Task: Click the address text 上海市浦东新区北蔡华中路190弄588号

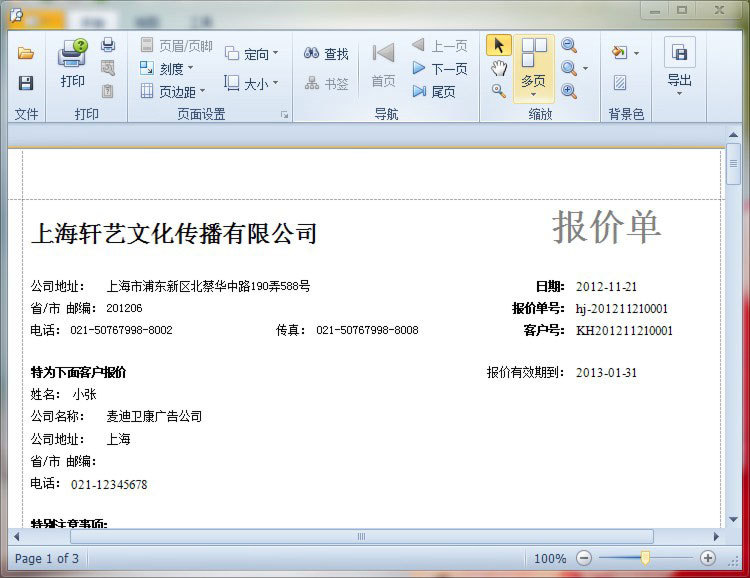Action: pos(208,286)
